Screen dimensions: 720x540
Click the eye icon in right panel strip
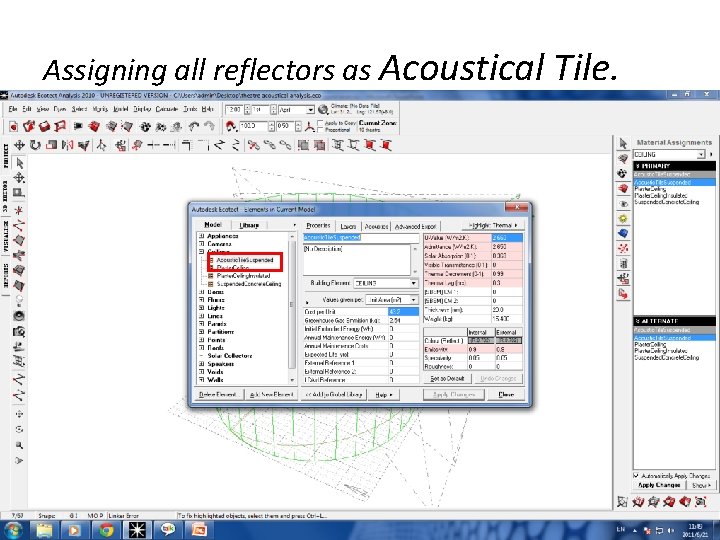pyautogui.click(x=623, y=203)
